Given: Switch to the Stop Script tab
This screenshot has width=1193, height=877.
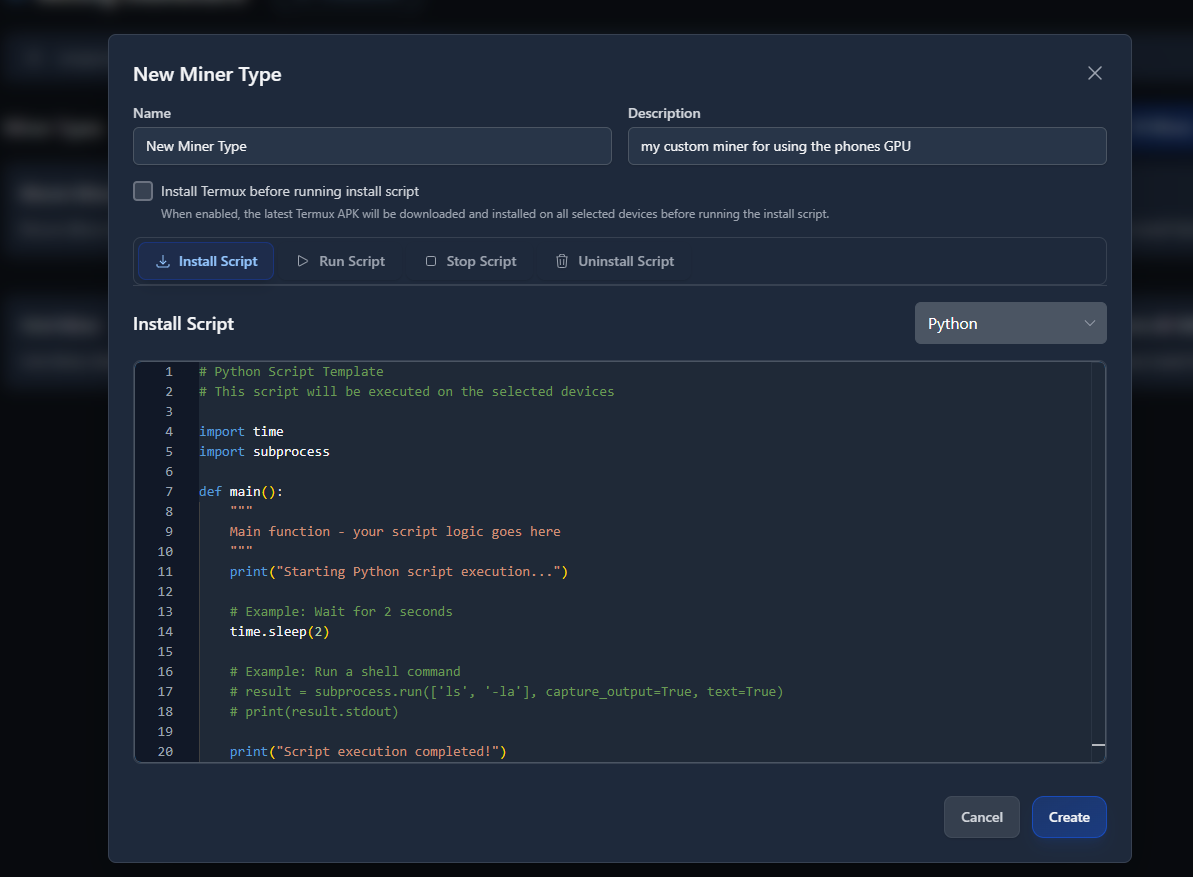Looking at the screenshot, I should tap(470, 261).
